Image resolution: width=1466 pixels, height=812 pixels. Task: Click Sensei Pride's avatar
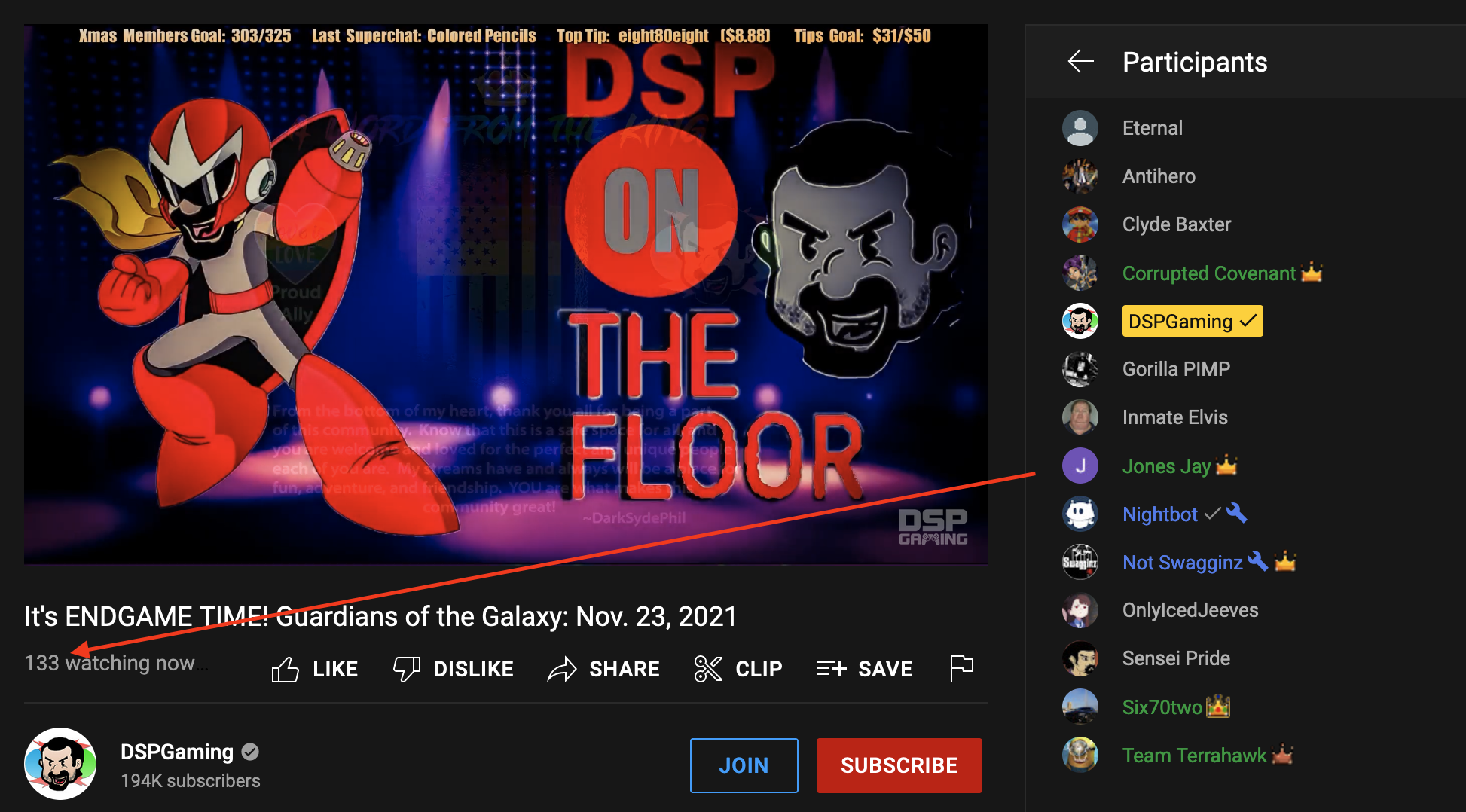pyautogui.click(x=1080, y=658)
